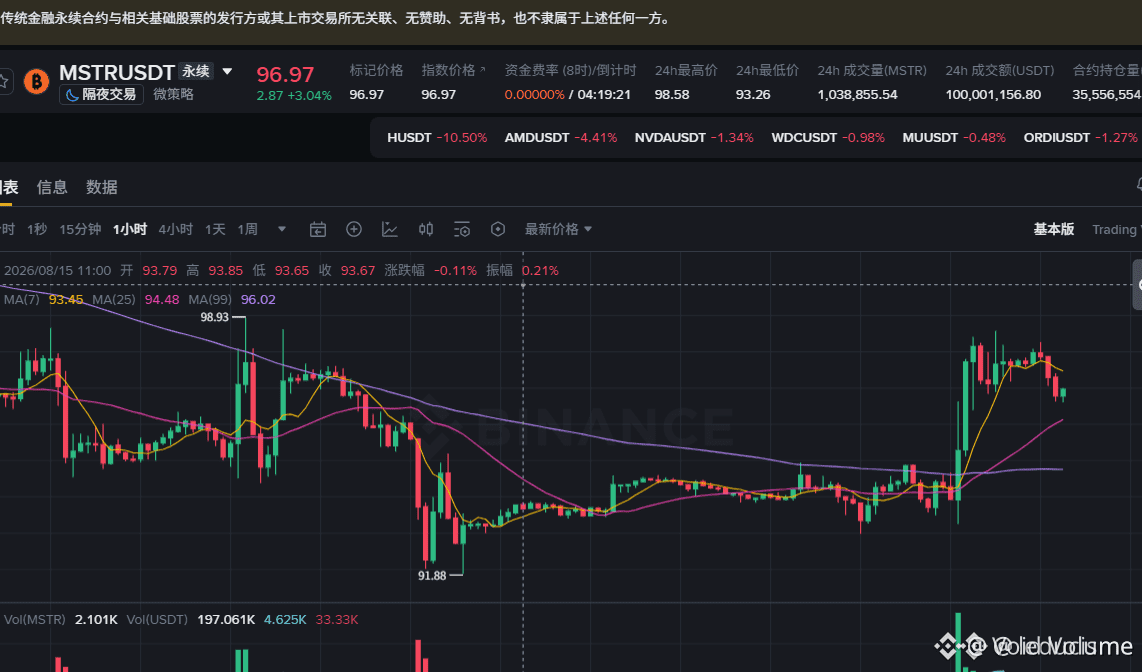Open the chart display settings icon
Viewport: 1142px width, 672px height.
pos(462,229)
